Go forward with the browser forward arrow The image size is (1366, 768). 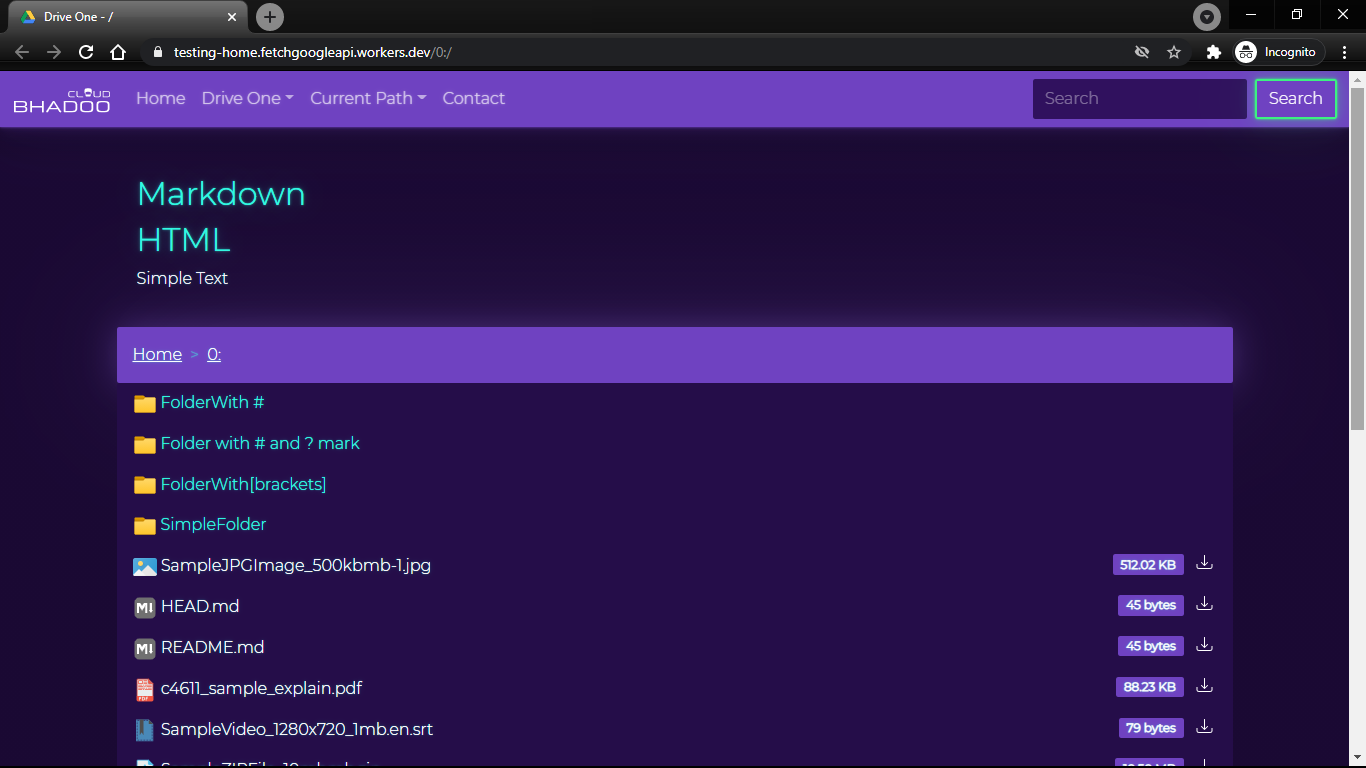pos(54,52)
